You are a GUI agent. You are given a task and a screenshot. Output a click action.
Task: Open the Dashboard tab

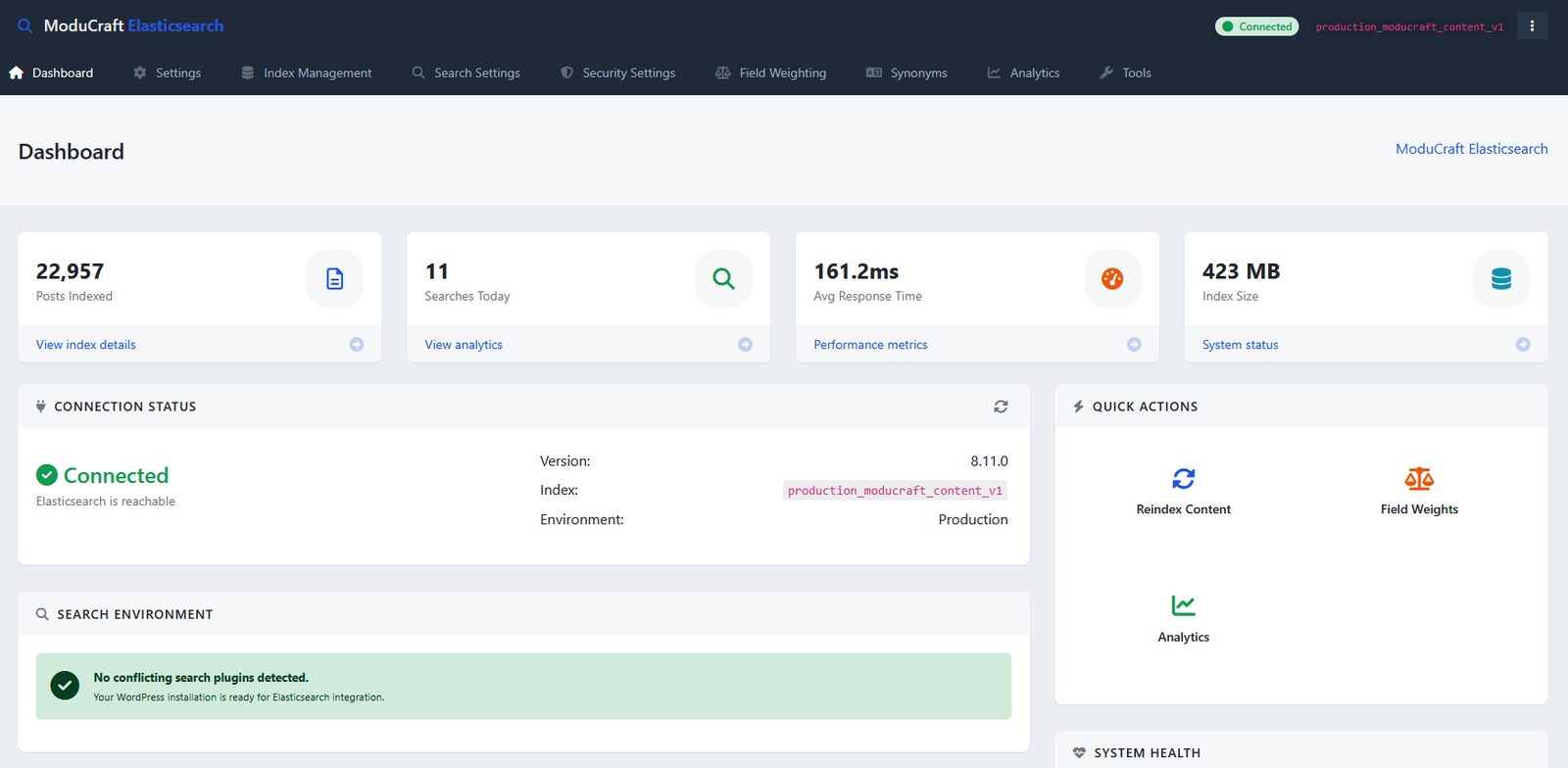[51, 72]
